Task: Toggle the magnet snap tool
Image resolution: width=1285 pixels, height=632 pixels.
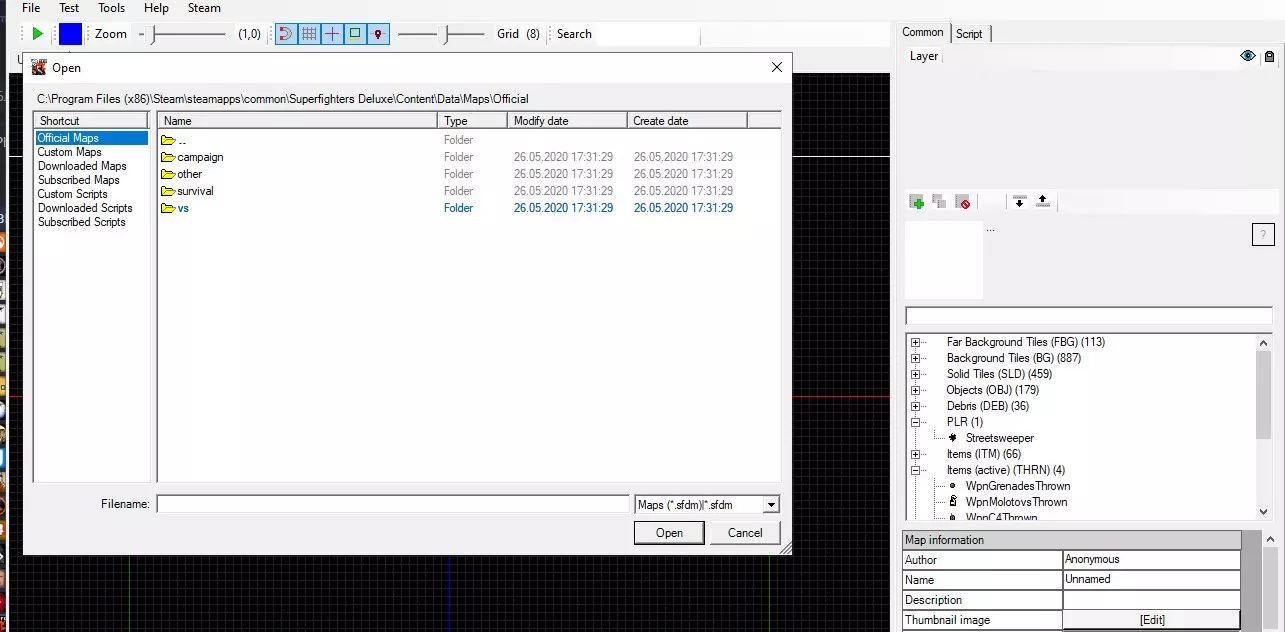Action: pos(286,34)
